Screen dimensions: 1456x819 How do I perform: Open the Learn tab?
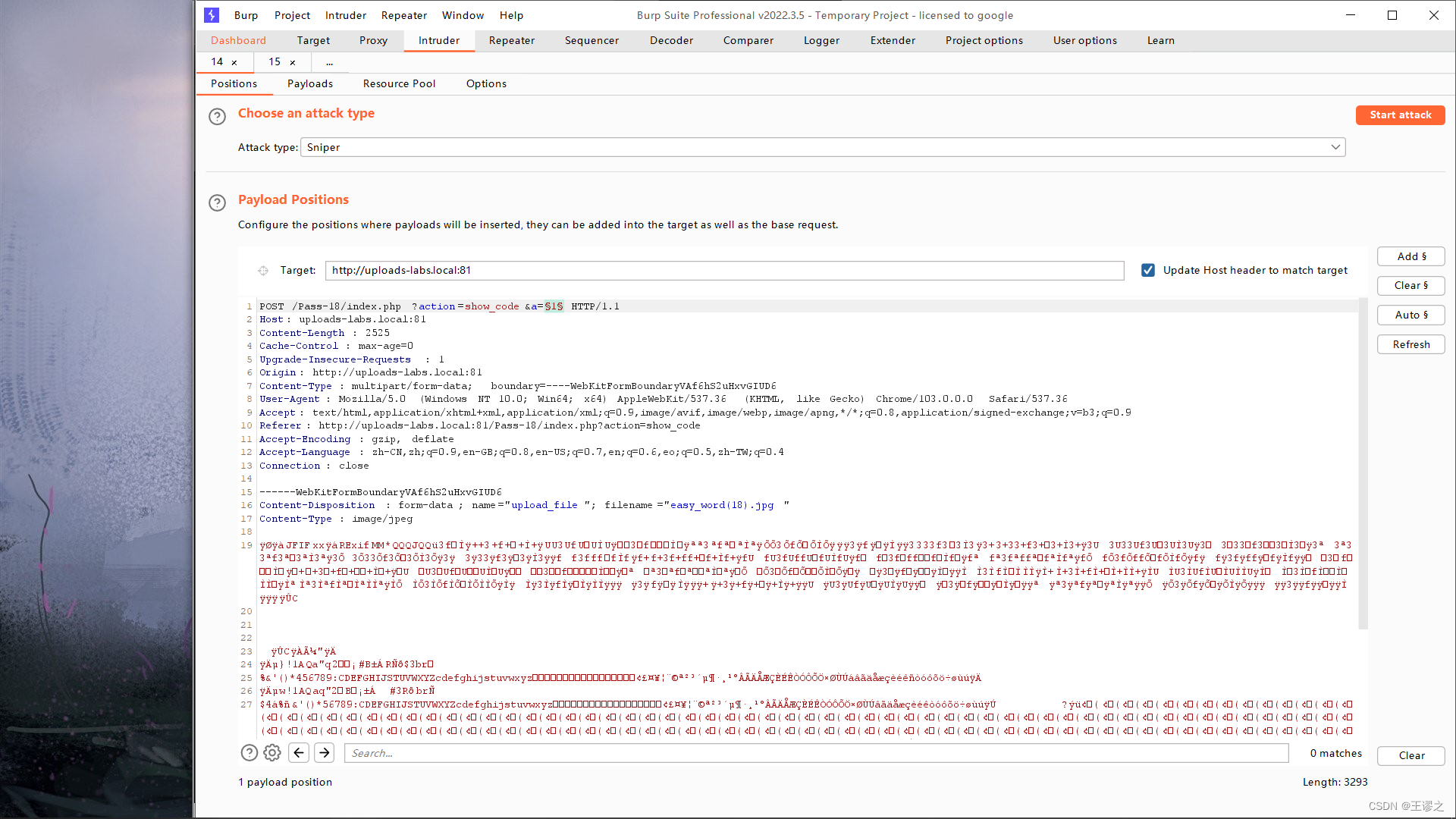tap(1160, 41)
